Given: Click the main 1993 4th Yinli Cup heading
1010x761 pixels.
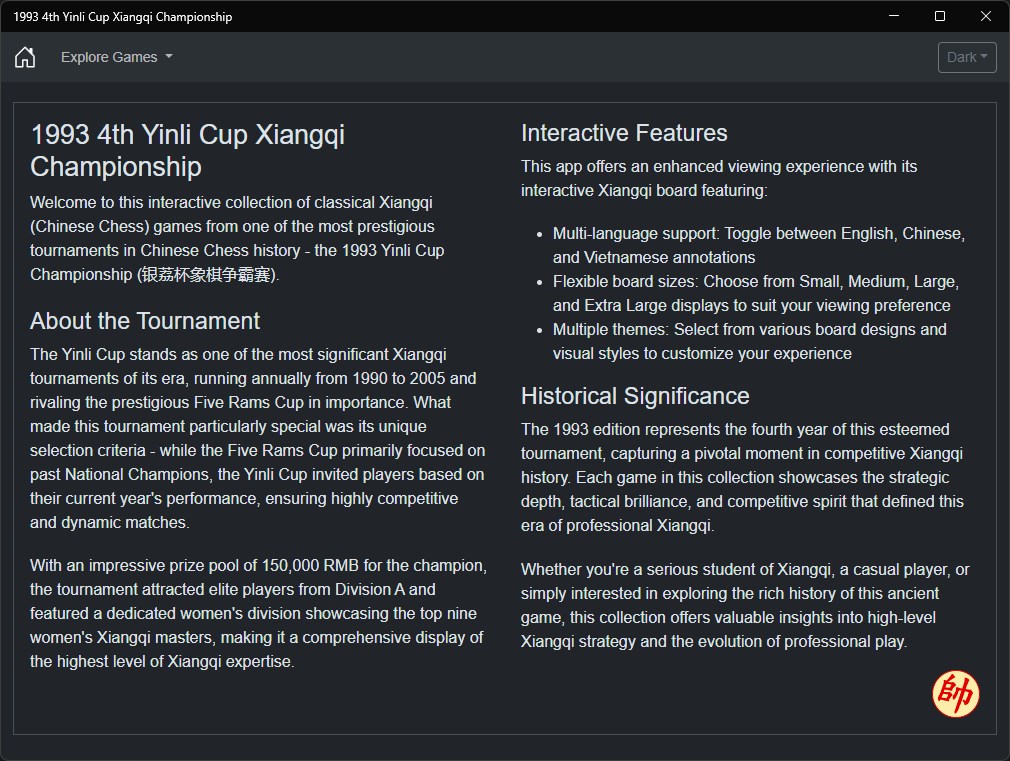Looking at the screenshot, I should (187, 151).
